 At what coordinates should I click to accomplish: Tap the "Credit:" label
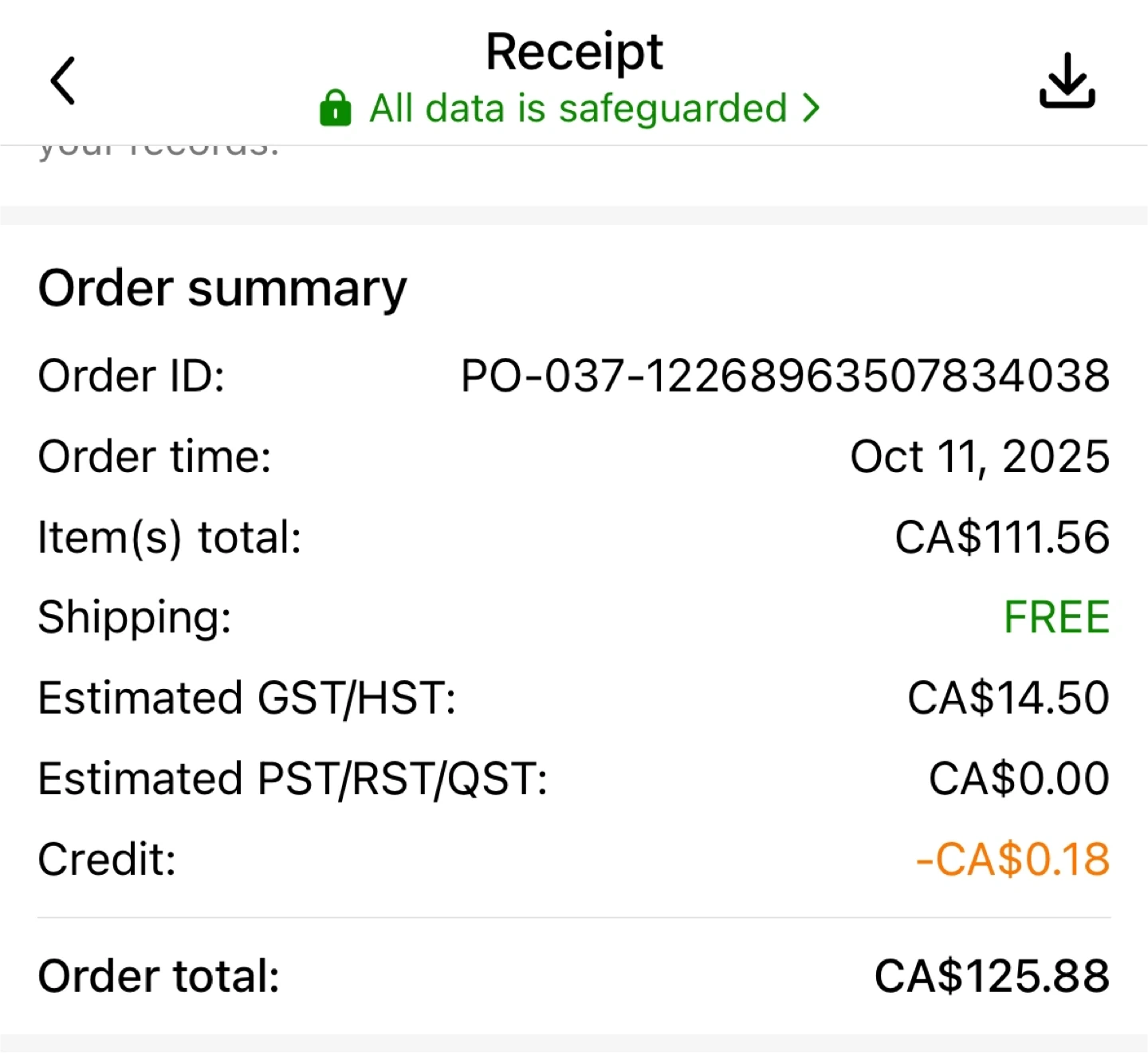[108, 860]
